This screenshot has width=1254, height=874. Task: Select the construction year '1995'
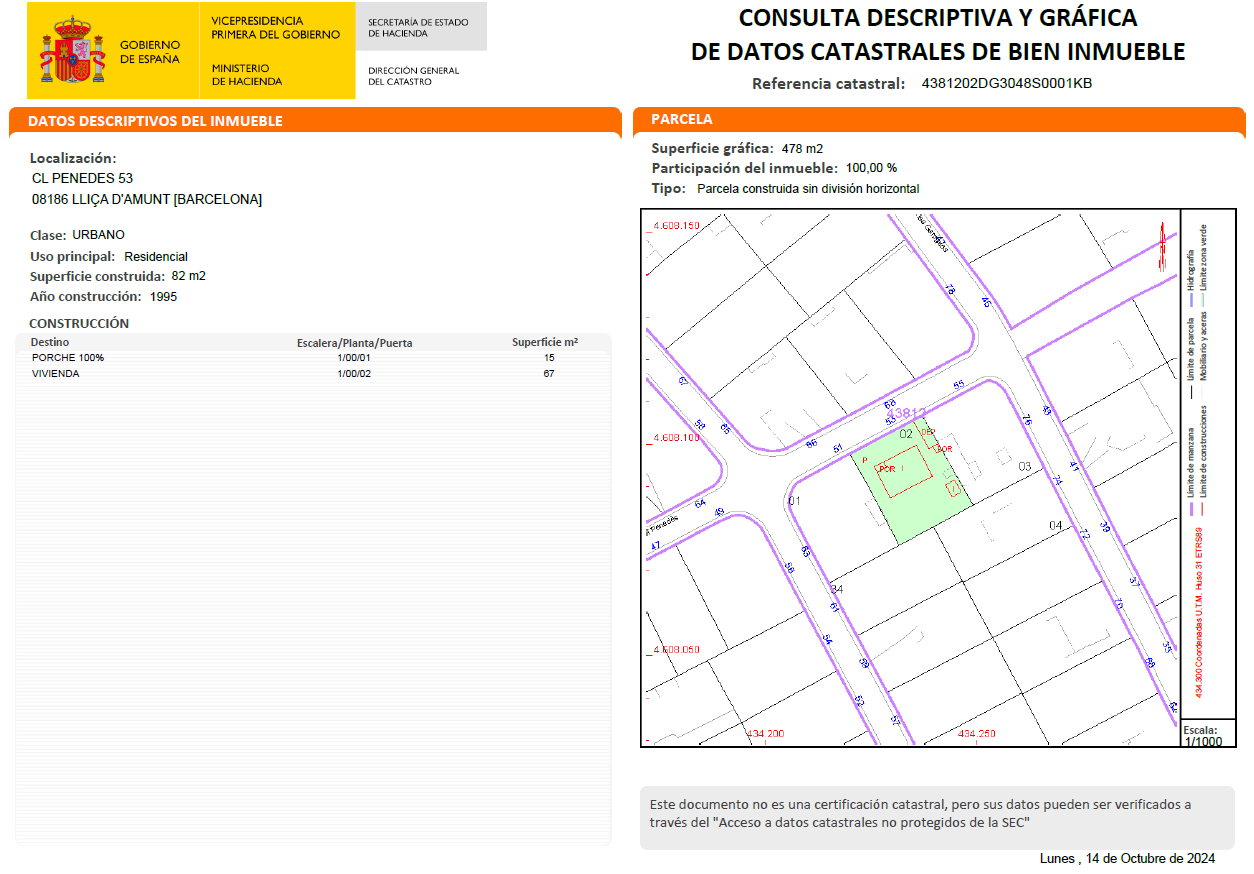(164, 297)
